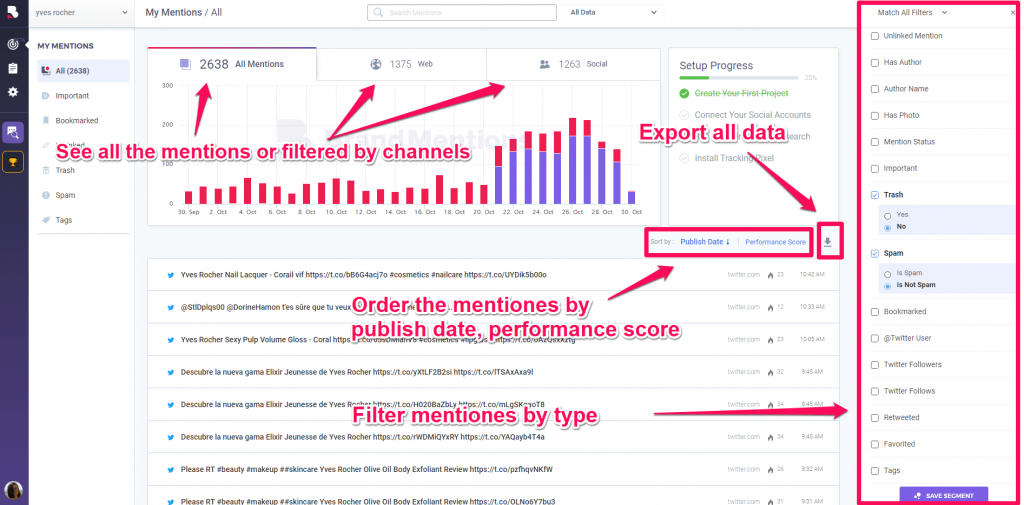The width and height of the screenshot is (1024, 505).
Task: Check the Bookmarked filter checkbox
Action: tap(875, 312)
